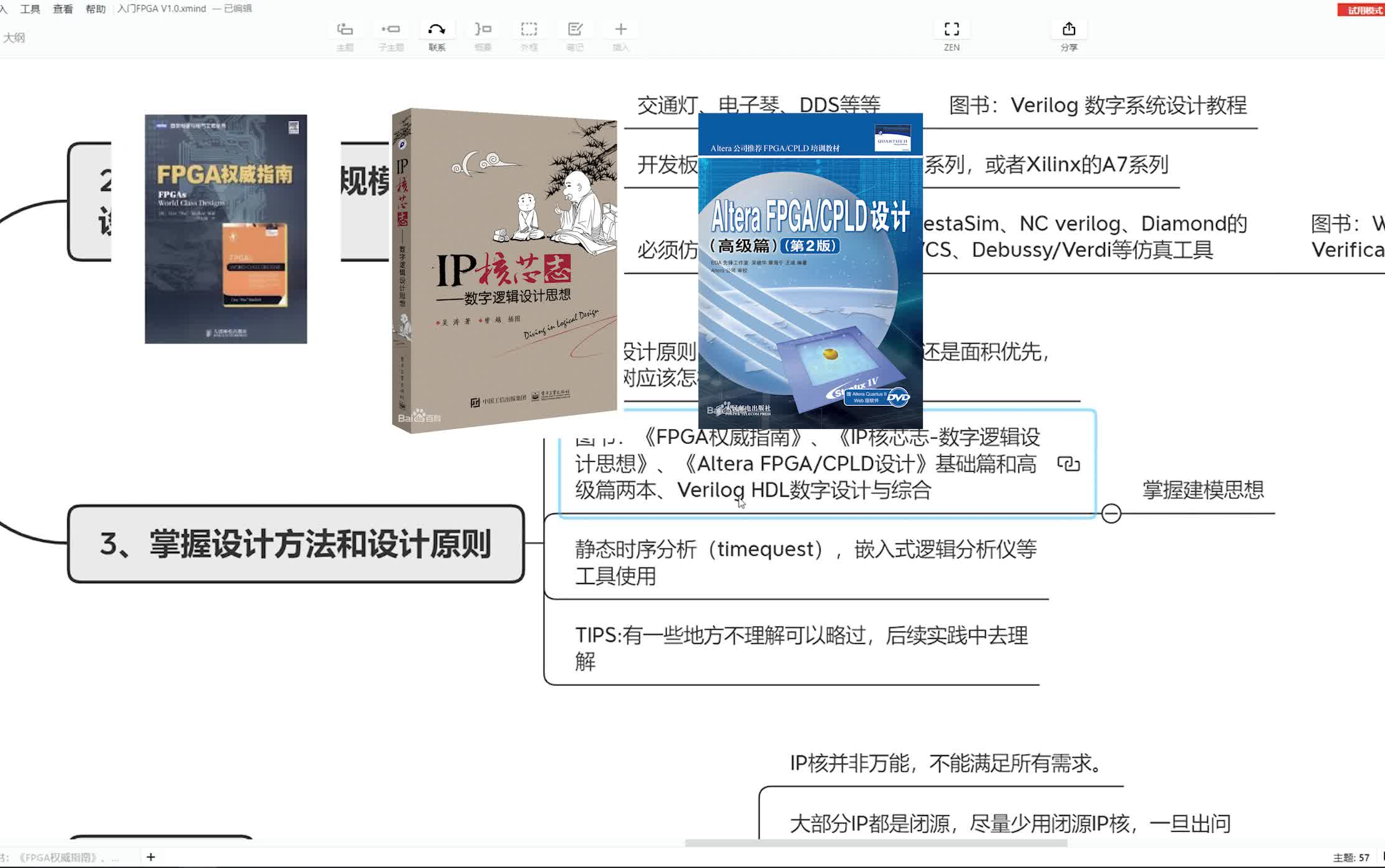The height and width of the screenshot is (868, 1385).
Task: Select the 还是面积优先 topic text
Action: point(986,352)
